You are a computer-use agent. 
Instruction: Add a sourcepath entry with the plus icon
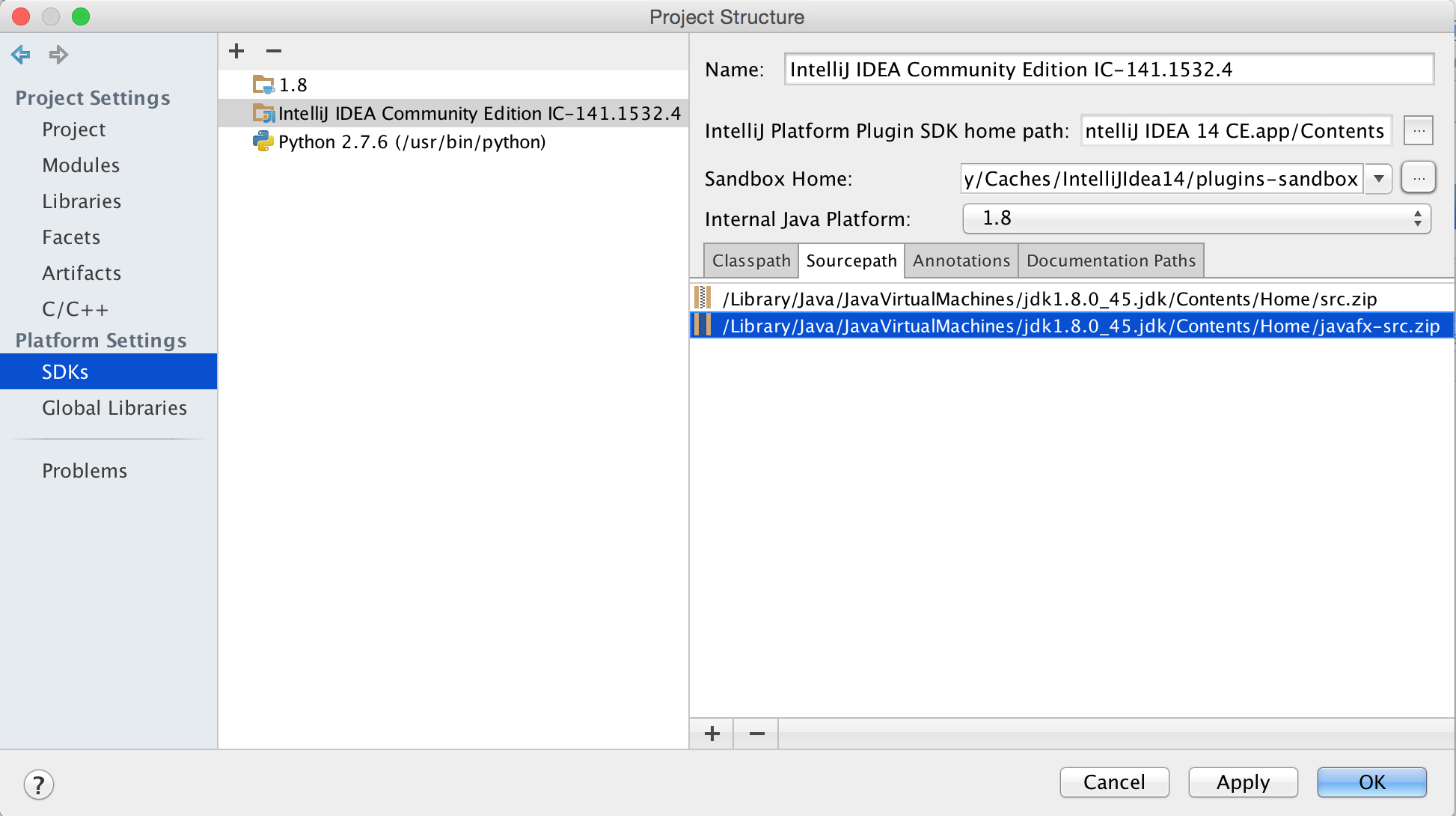click(711, 734)
